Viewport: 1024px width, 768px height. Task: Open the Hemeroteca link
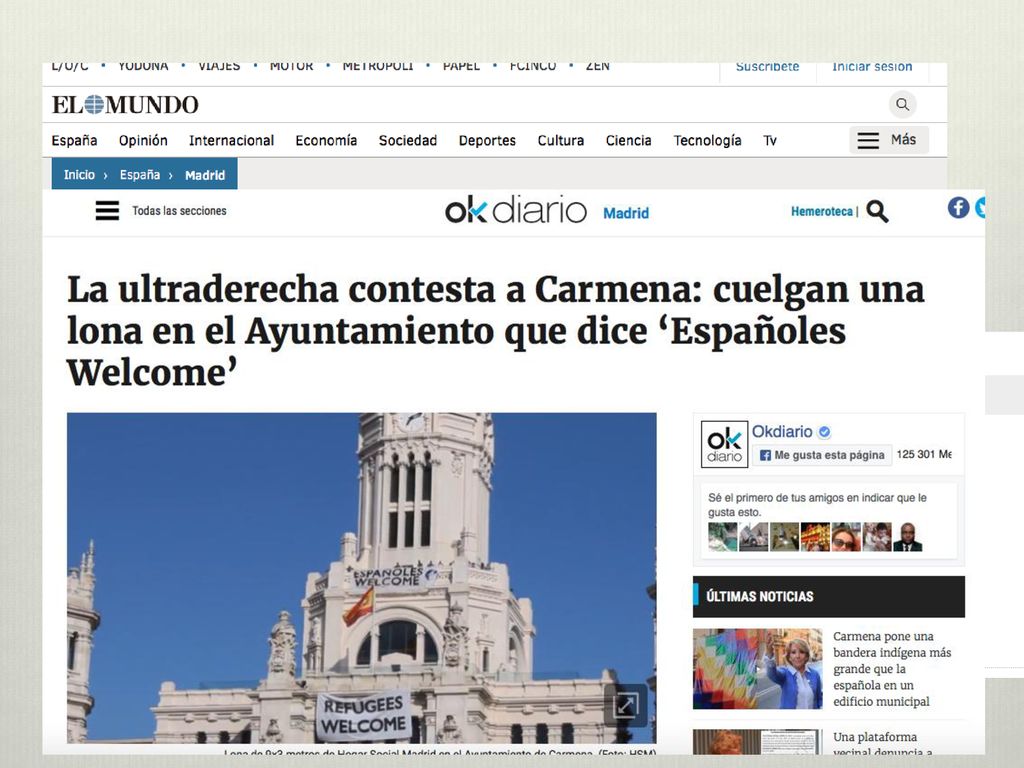click(x=822, y=211)
